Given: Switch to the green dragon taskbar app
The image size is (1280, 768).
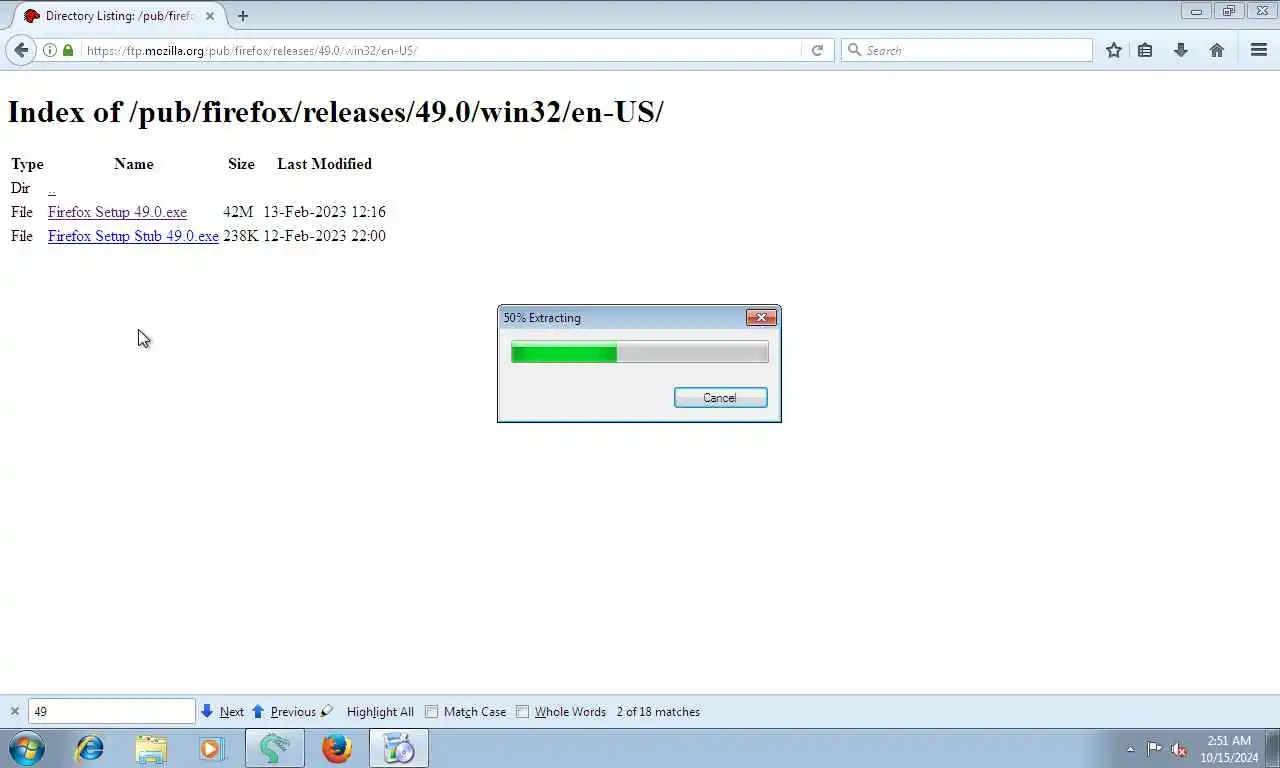Looking at the screenshot, I should tap(275, 748).
